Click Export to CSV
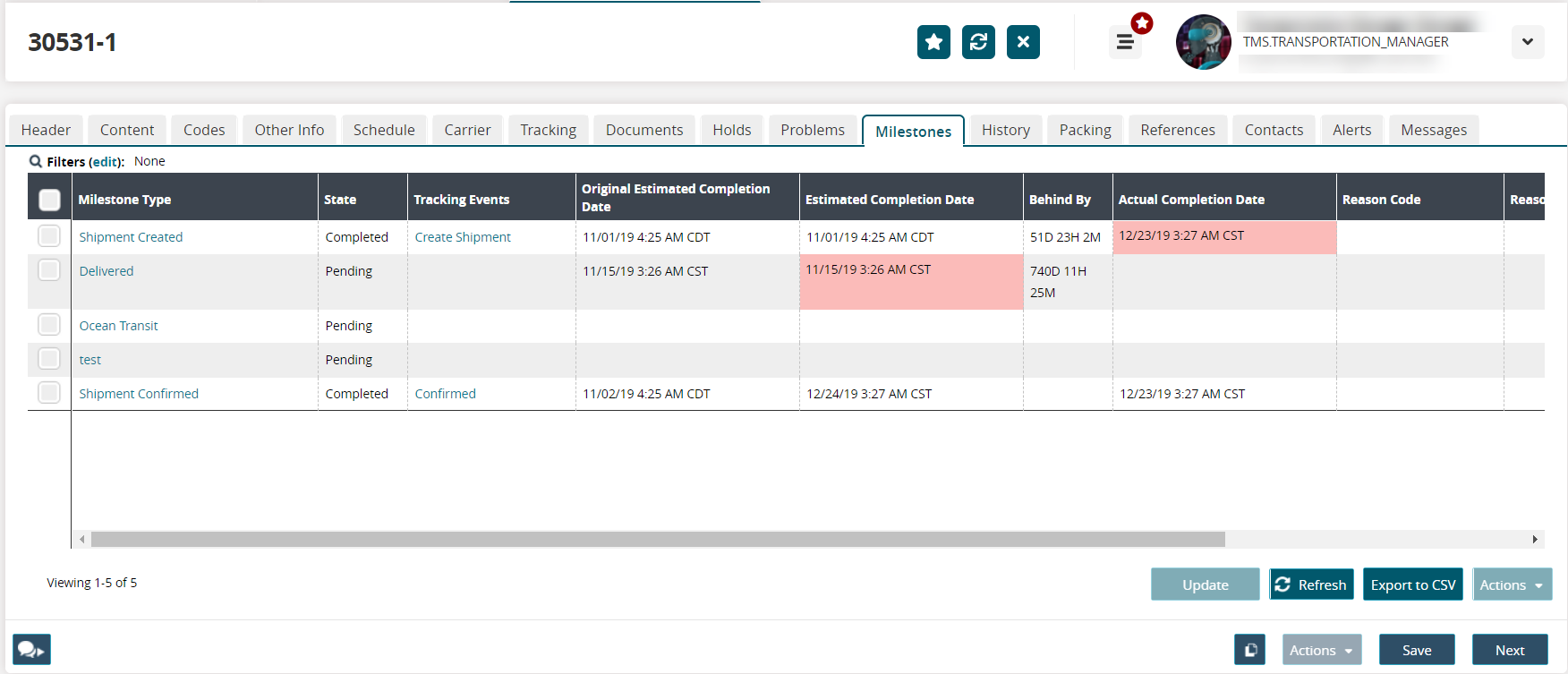This screenshot has height=674, width=1568. coord(1413,584)
